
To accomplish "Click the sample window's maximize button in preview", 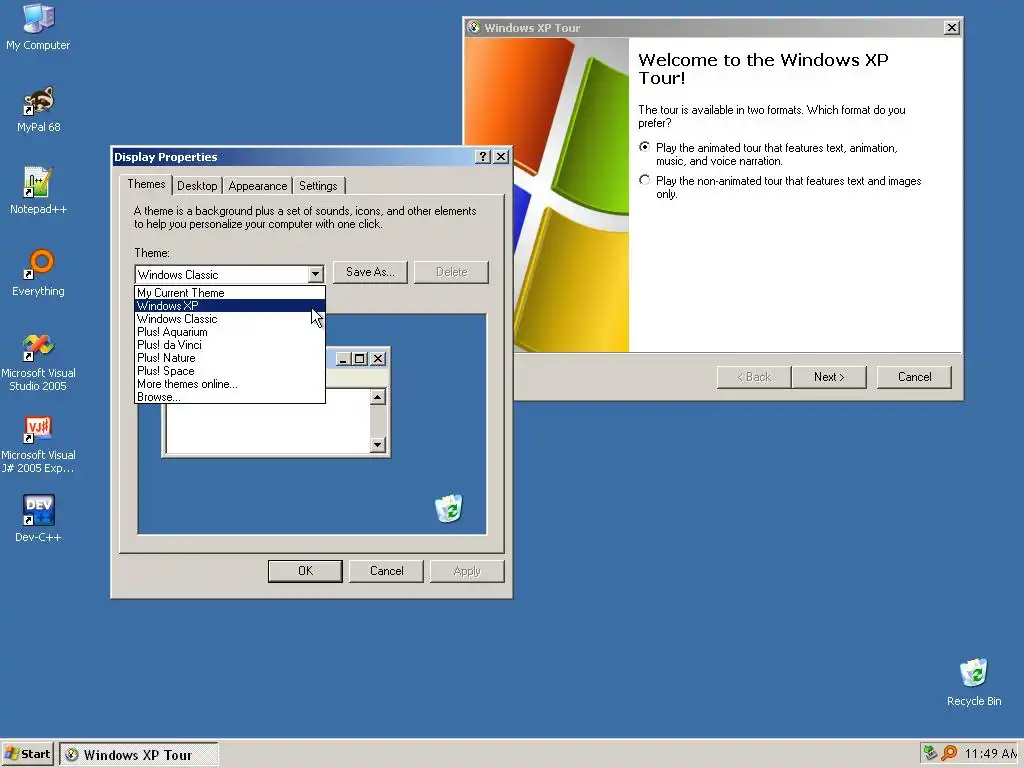I will [x=359, y=359].
